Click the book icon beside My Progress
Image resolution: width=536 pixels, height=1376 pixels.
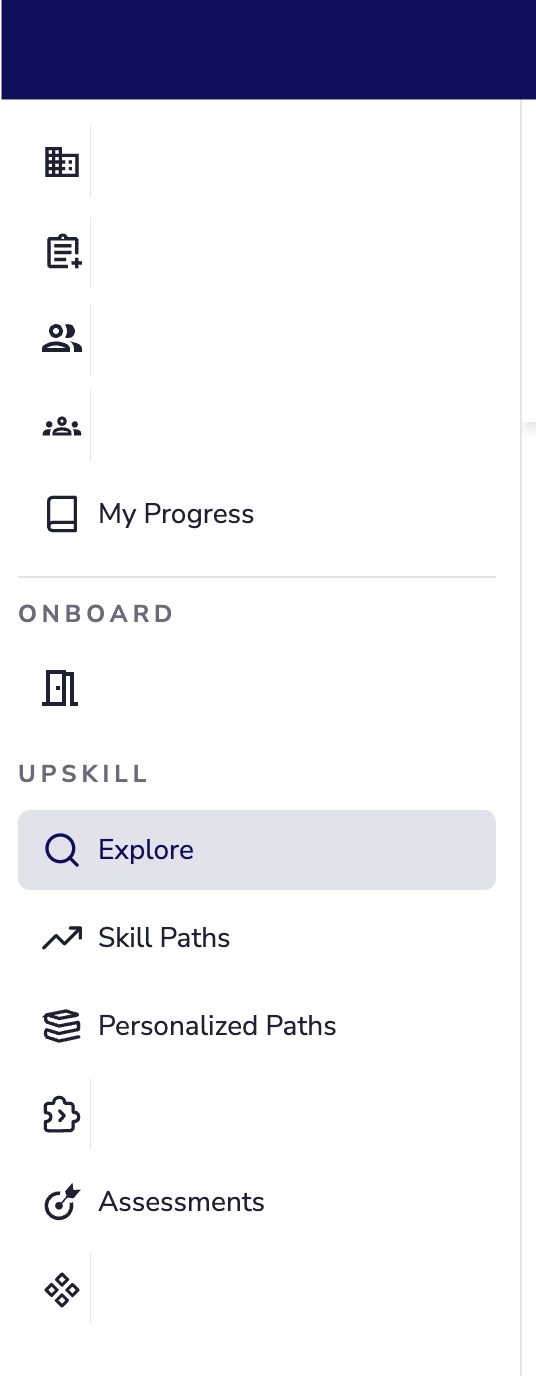pyautogui.click(x=62, y=514)
